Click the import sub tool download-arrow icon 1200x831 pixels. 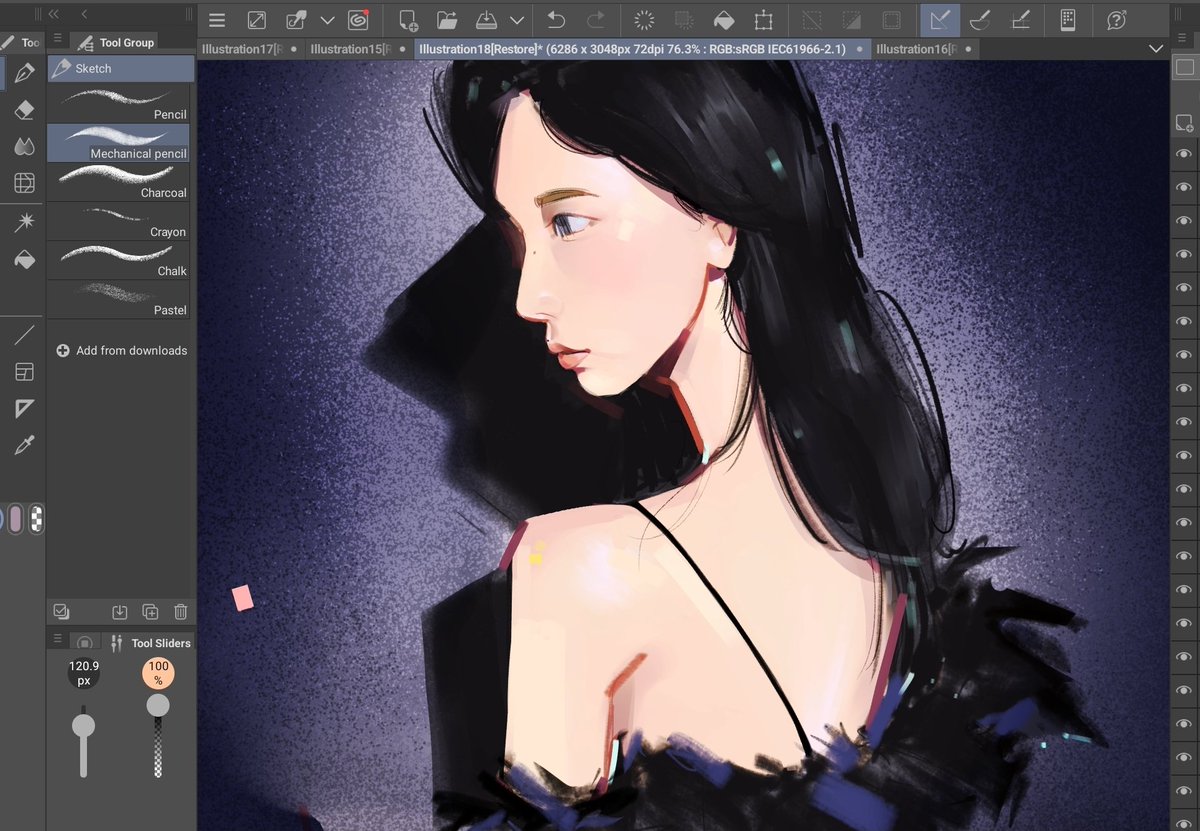(x=120, y=612)
